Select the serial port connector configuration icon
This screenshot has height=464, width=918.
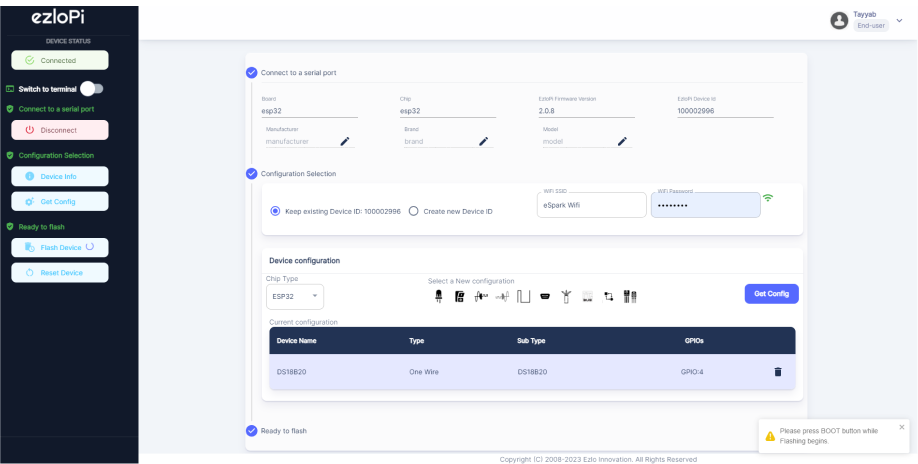pos(545,297)
